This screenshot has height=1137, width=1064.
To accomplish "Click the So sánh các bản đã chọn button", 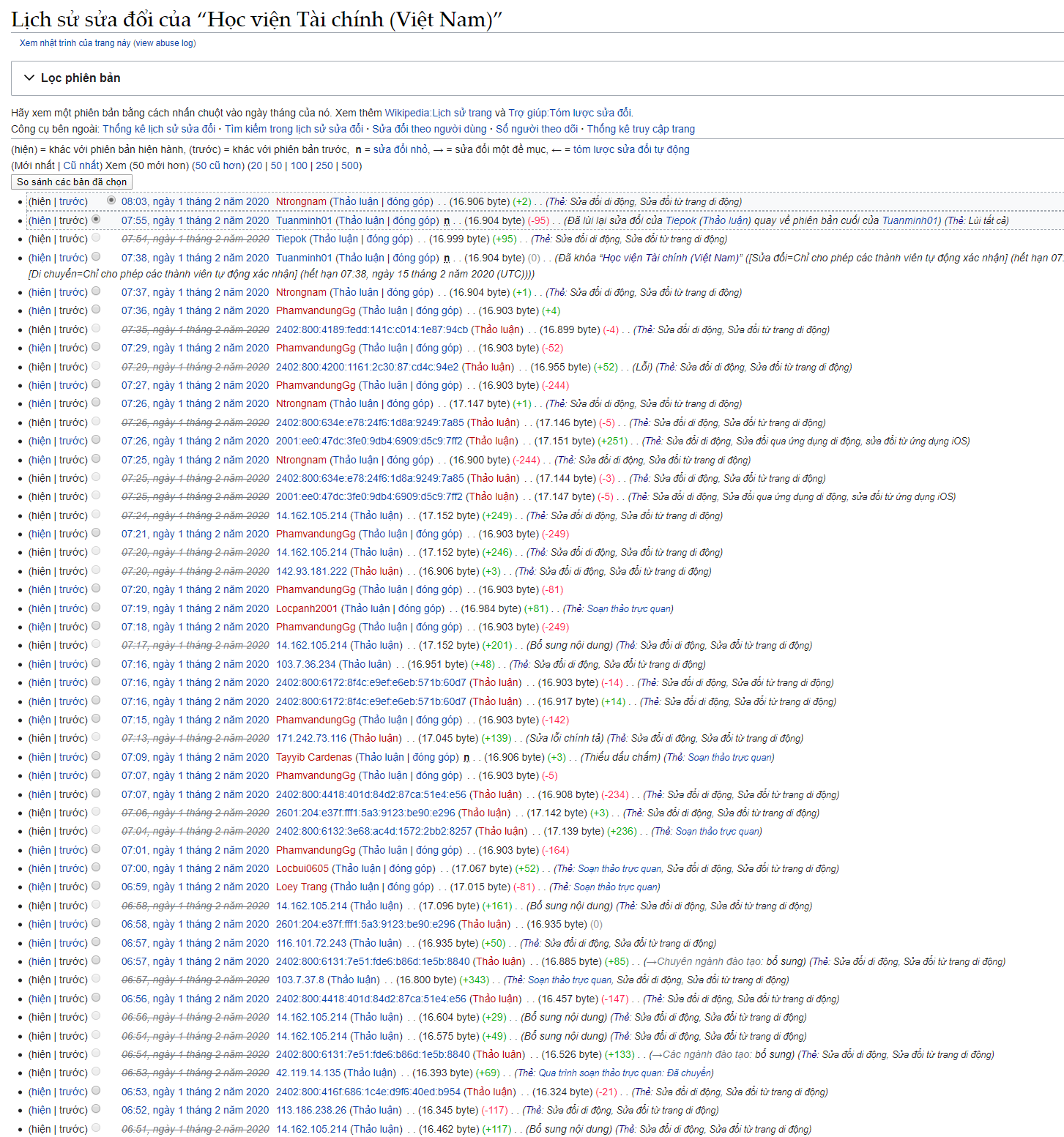I will coord(72,182).
